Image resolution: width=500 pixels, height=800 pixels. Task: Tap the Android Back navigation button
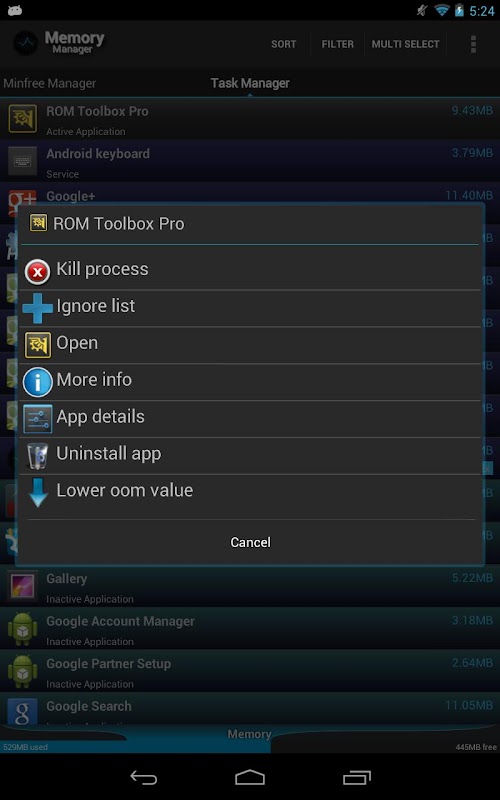144,778
